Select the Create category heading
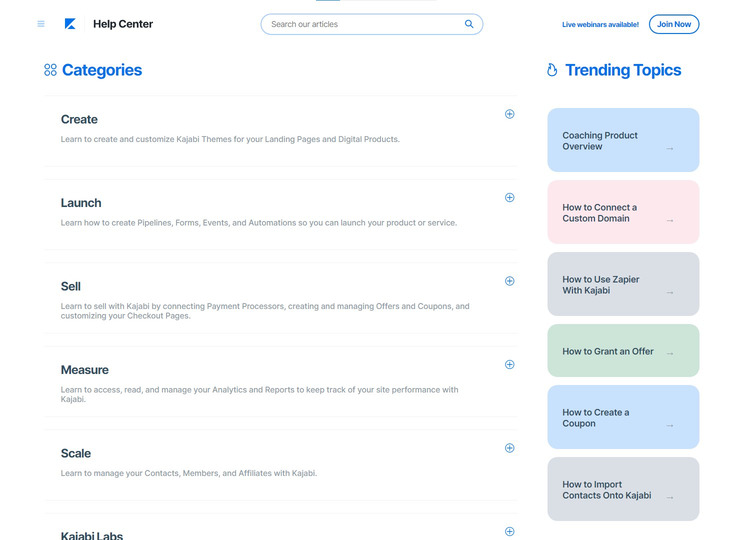Image resolution: width=755 pixels, height=540 pixels. click(x=79, y=119)
